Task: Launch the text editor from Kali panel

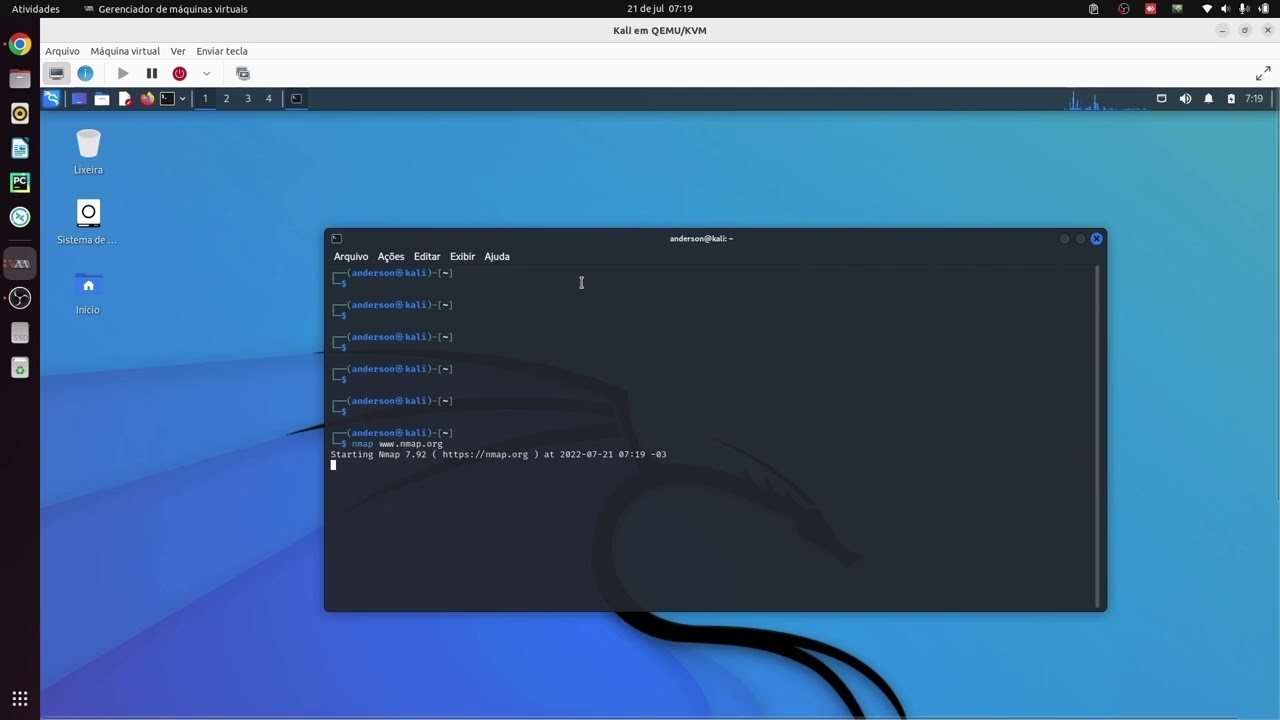Action: coord(125,99)
